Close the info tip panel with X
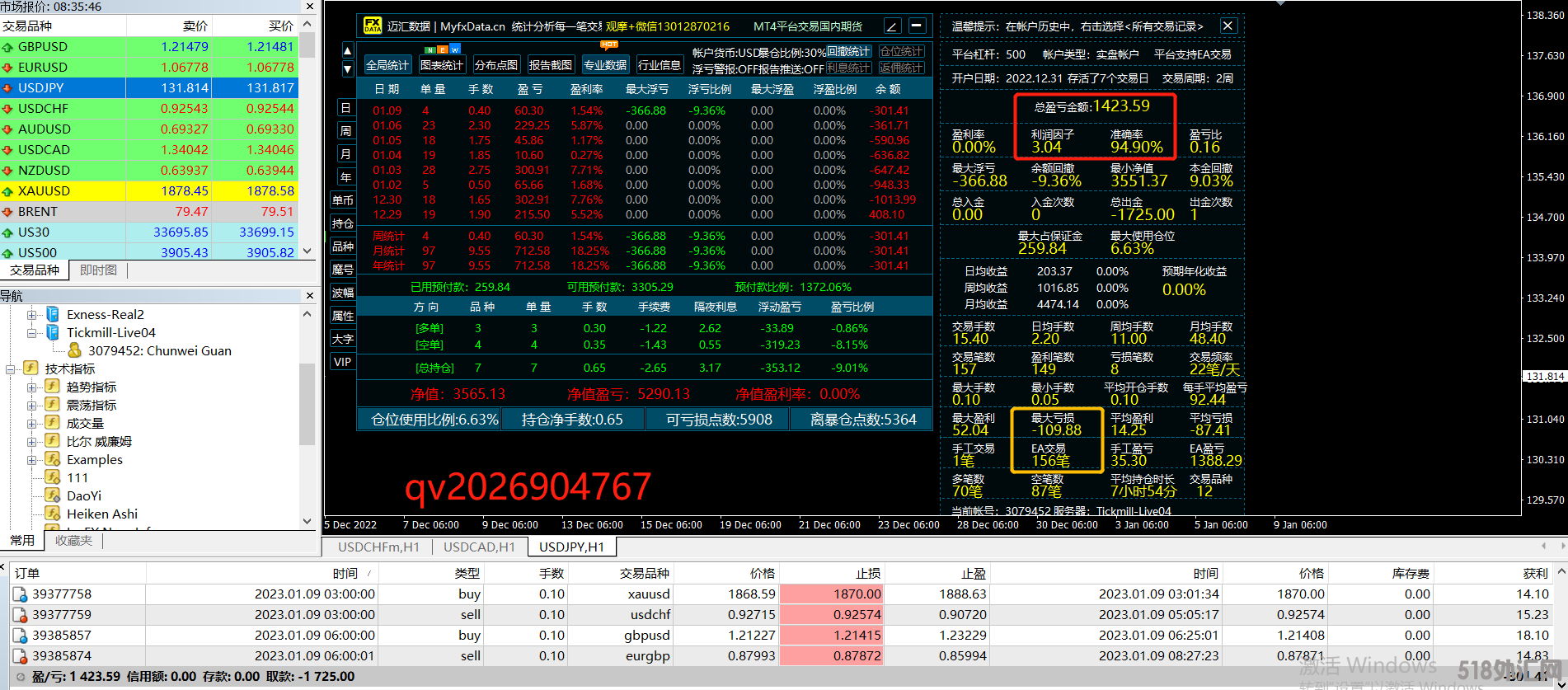 [1228, 26]
